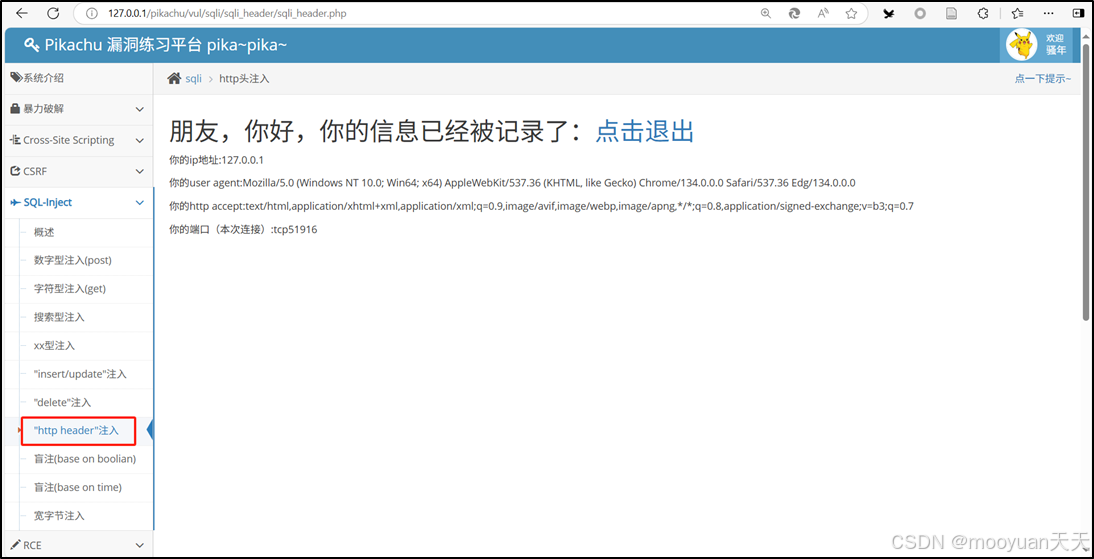Image resolution: width=1094 pixels, height=559 pixels.
Task: Open the Favorites list icon
Action: click(1018, 13)
